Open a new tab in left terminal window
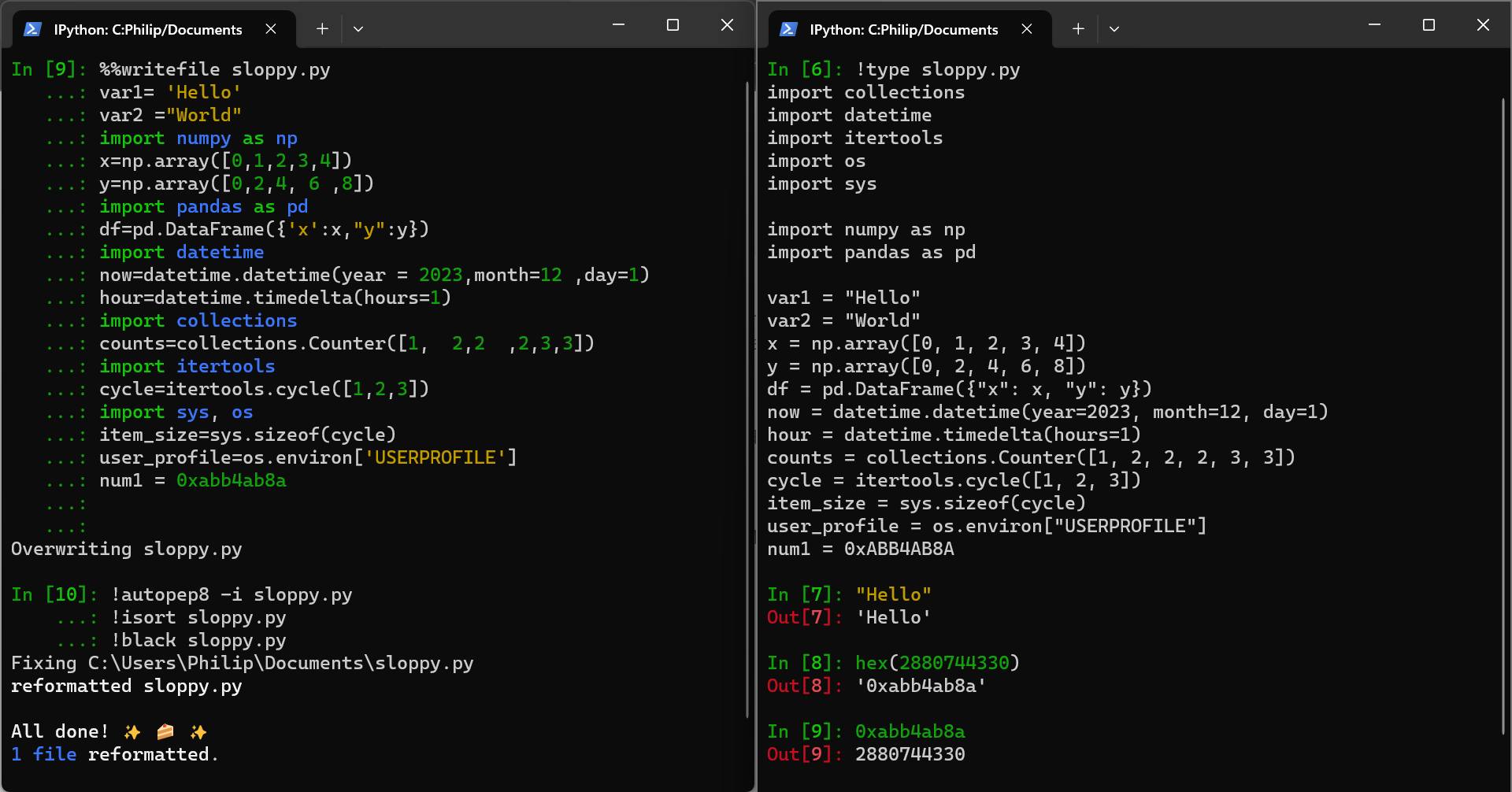This screenshot has height=792, width=1512. tap(322, 29)
